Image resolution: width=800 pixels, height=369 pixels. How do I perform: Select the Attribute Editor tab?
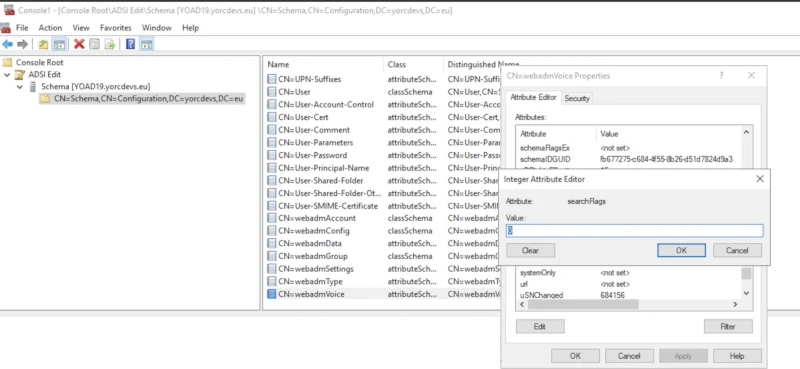(534, 97)
